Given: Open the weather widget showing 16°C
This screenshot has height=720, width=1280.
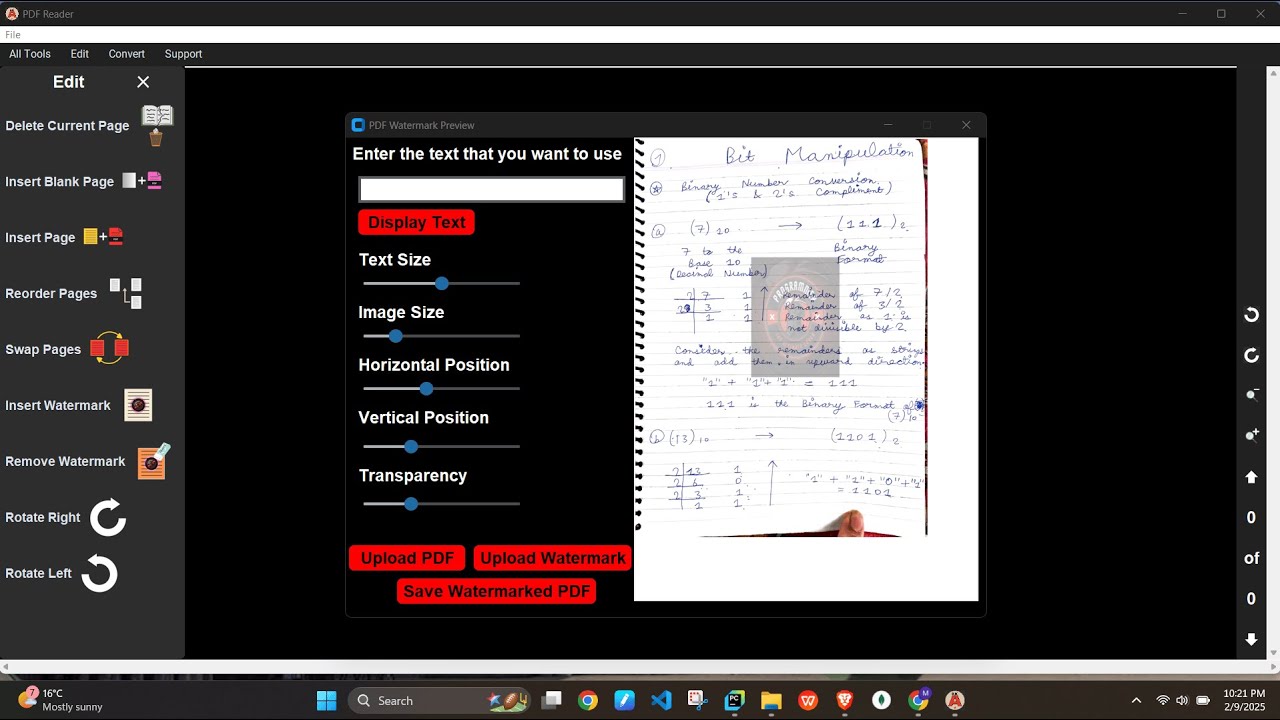Looking at the screenshot, I should [x=60, y=700].
